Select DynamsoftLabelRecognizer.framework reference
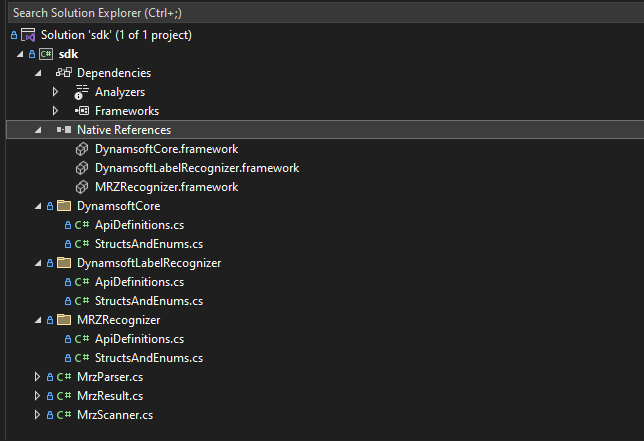Screen dimensions: 644x441 196,168
